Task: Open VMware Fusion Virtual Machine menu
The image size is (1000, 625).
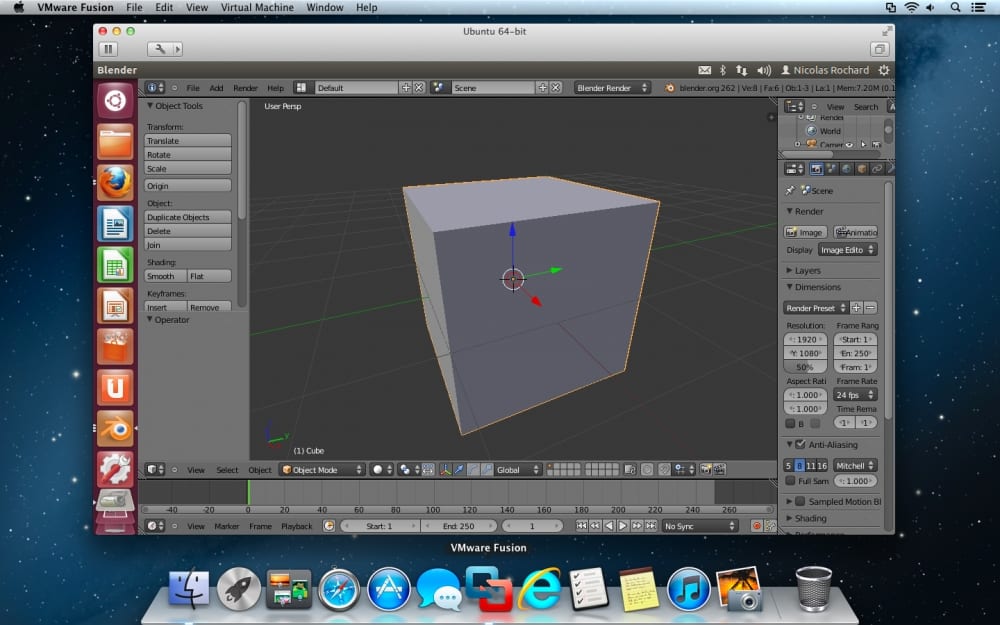Action: pos(257,8)
